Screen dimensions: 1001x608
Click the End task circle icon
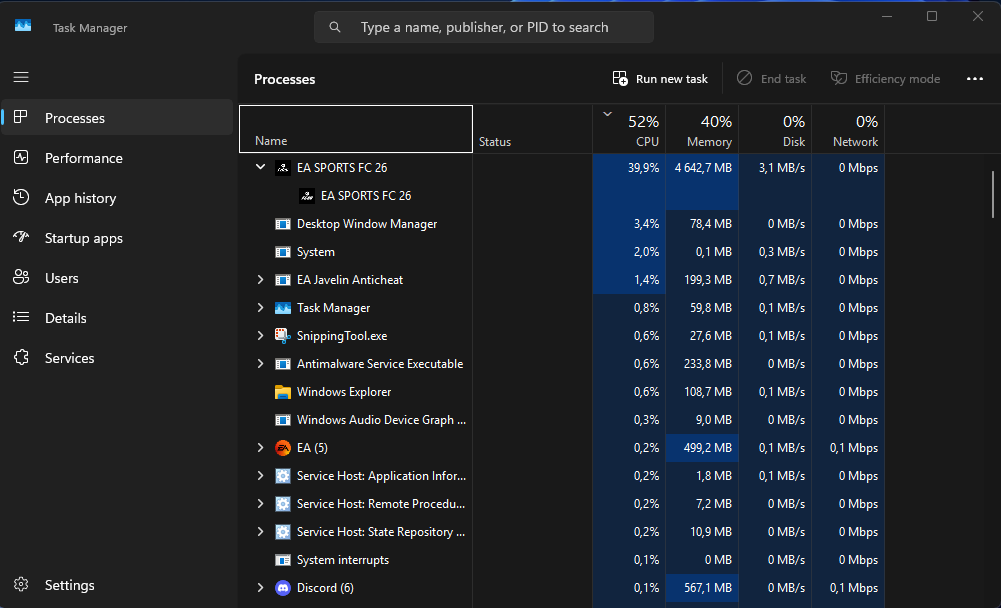[x=744, y=78]
